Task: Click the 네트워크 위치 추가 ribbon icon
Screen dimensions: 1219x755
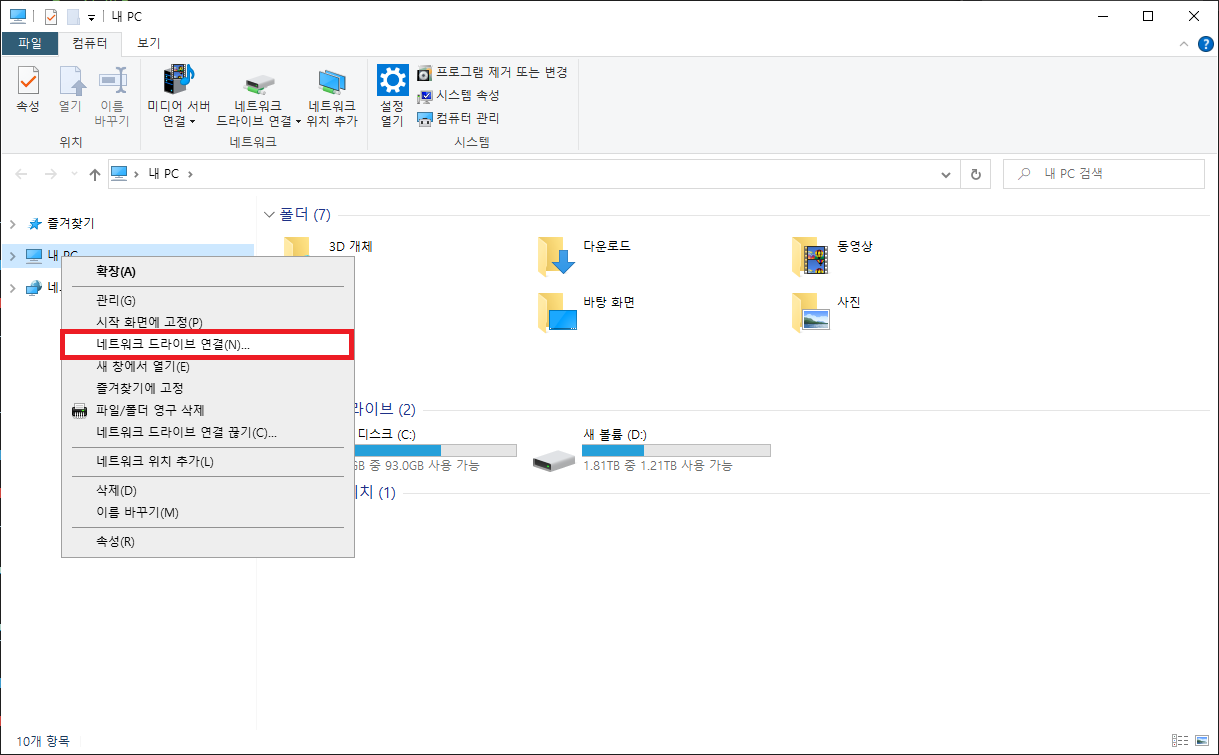Action: tap(332, 83)
